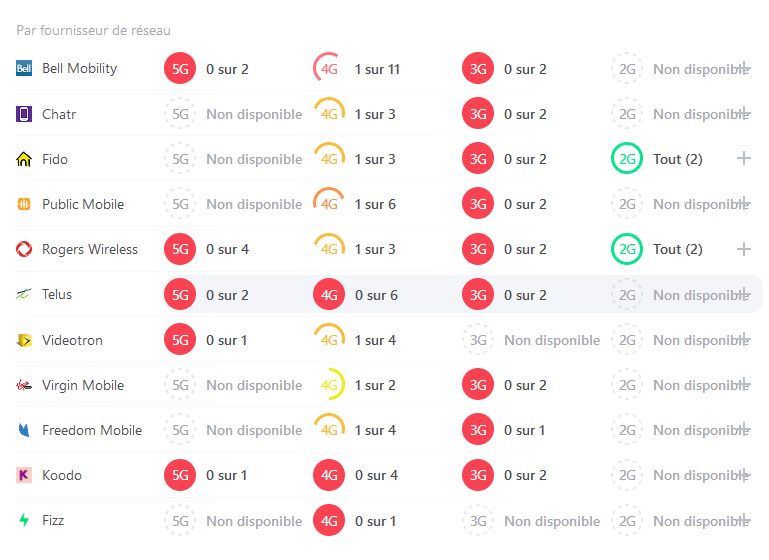Click Bell Mobility "1 sur 11" 4G text

pos(377,69)
